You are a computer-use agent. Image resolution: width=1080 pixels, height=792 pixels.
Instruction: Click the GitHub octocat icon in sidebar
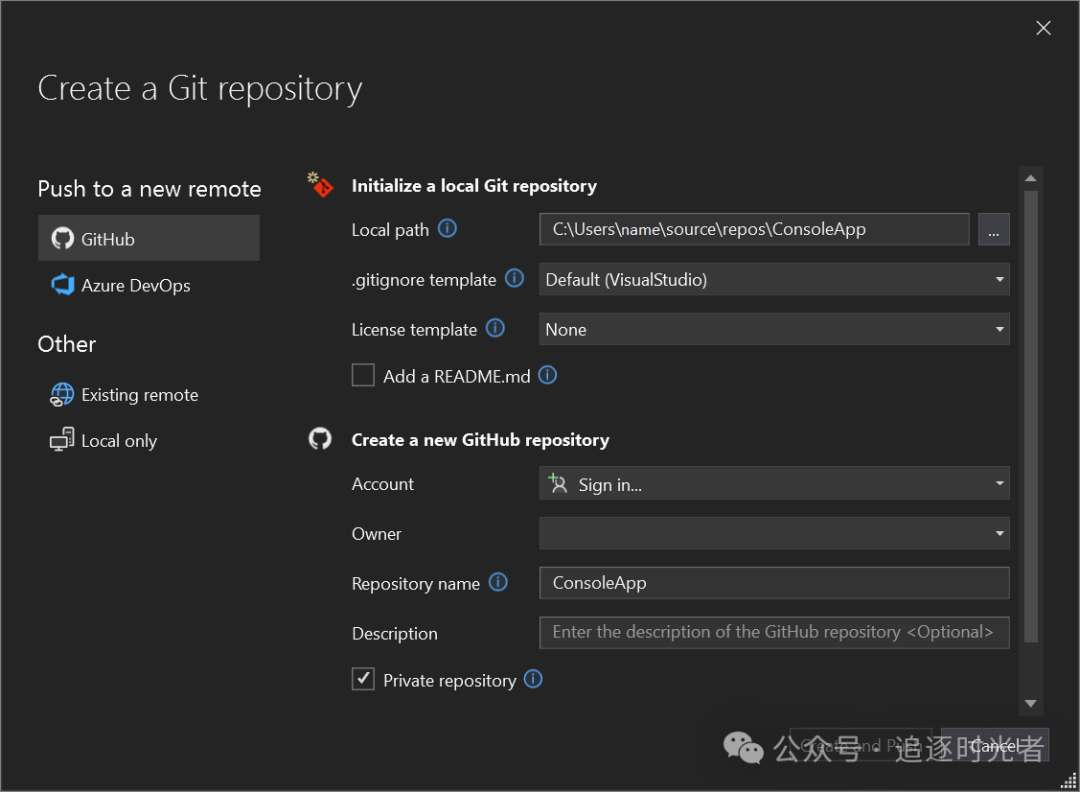63,239
